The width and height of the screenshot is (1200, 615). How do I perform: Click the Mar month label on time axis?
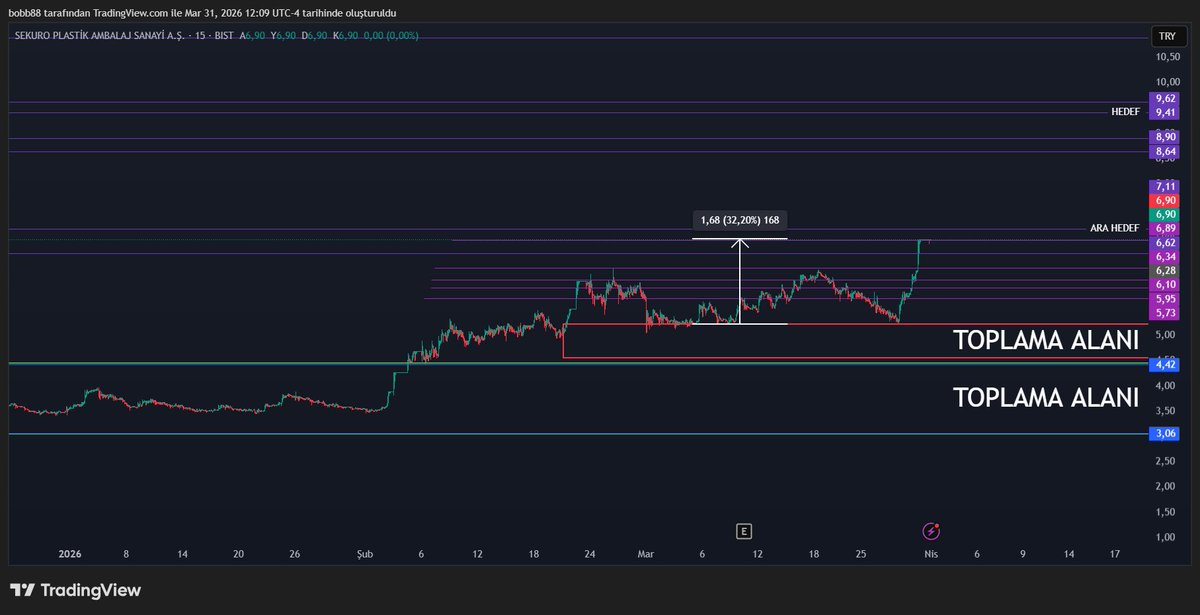click(645, 554)
